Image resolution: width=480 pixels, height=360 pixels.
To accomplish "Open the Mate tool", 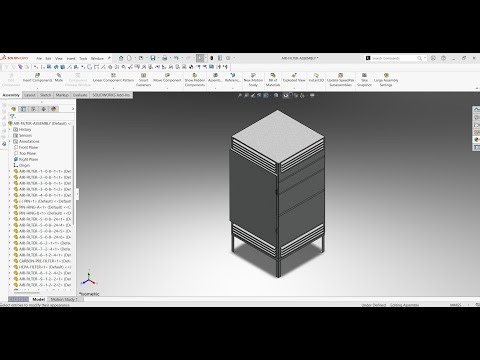I will pos(59,78).
